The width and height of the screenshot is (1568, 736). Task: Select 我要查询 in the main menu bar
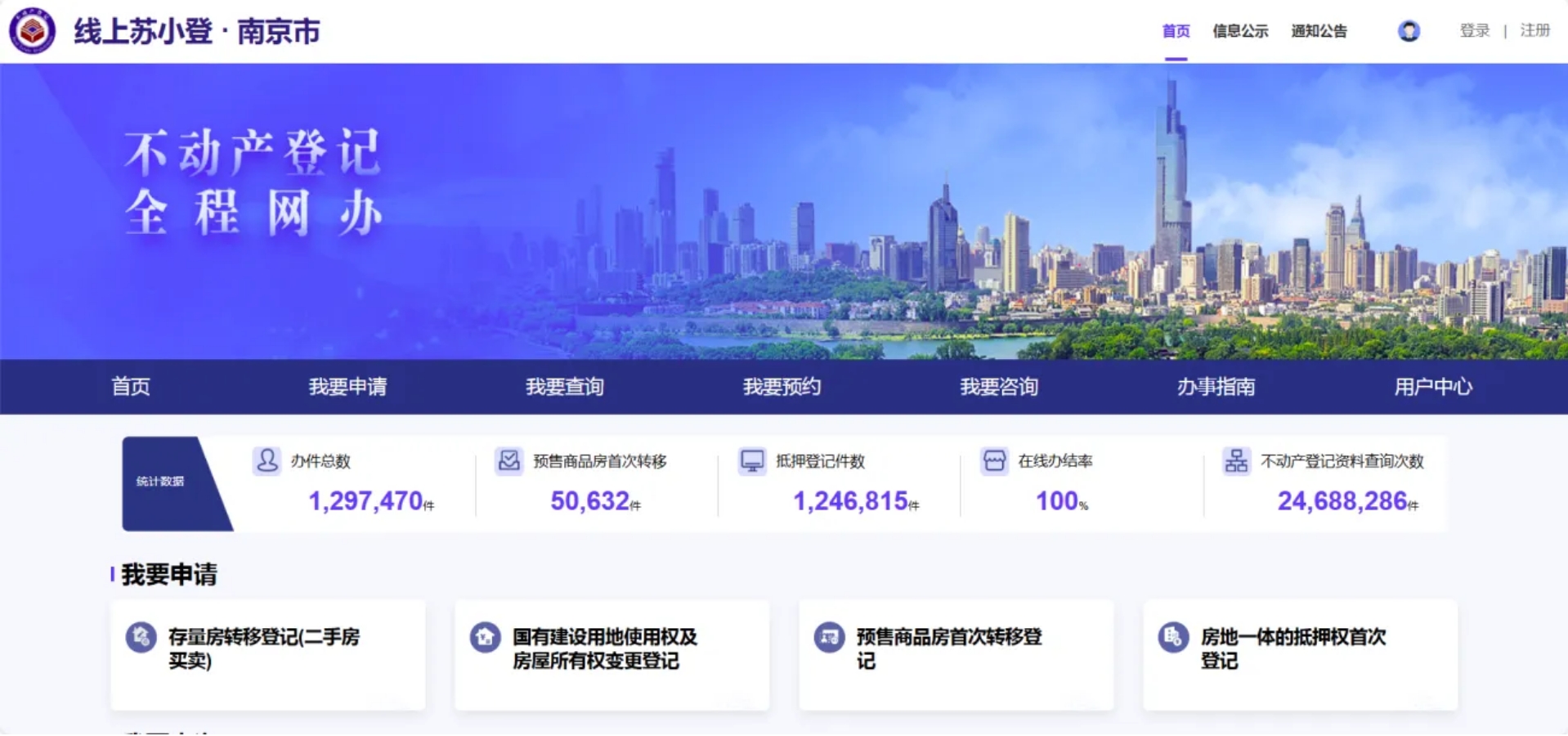click(x=565, y=387)
